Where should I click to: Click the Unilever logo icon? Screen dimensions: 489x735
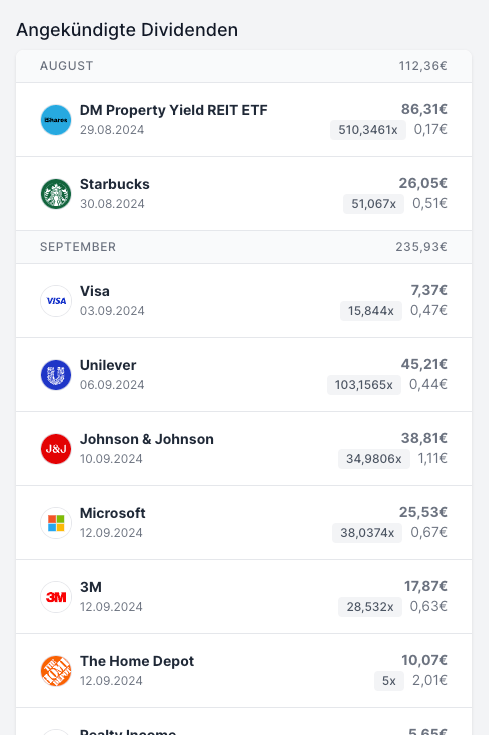[56, 375]
